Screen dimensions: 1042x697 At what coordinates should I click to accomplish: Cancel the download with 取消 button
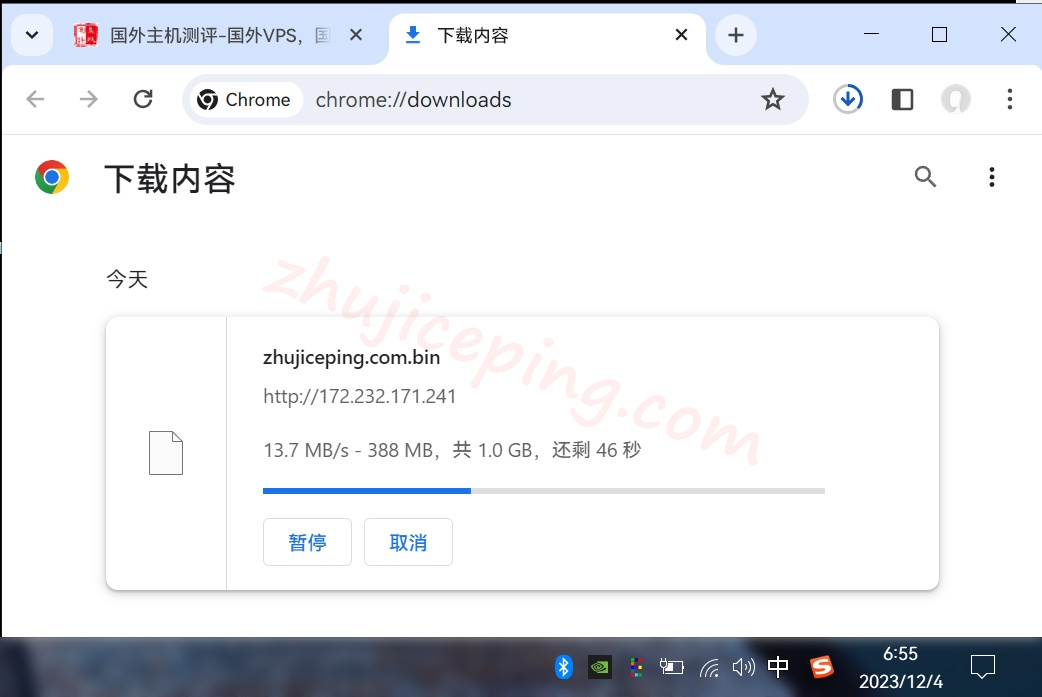point(408,542)
